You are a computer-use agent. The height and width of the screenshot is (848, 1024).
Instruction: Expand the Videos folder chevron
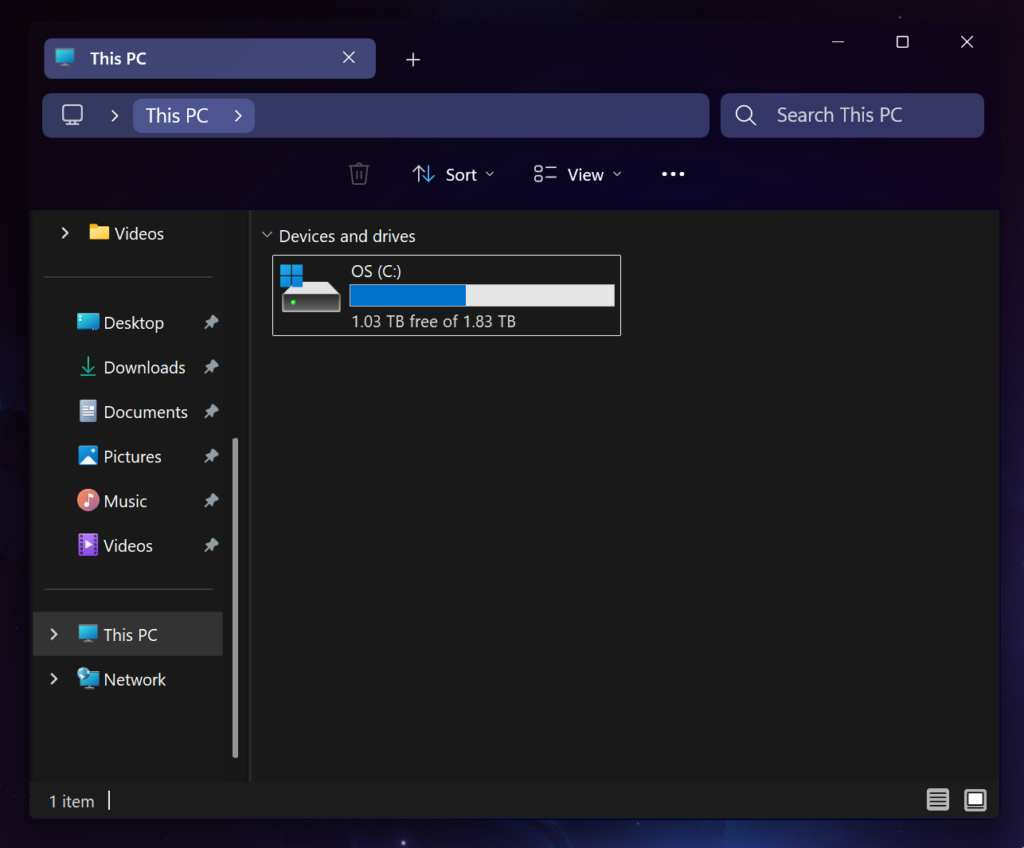(x=65, y=233)
